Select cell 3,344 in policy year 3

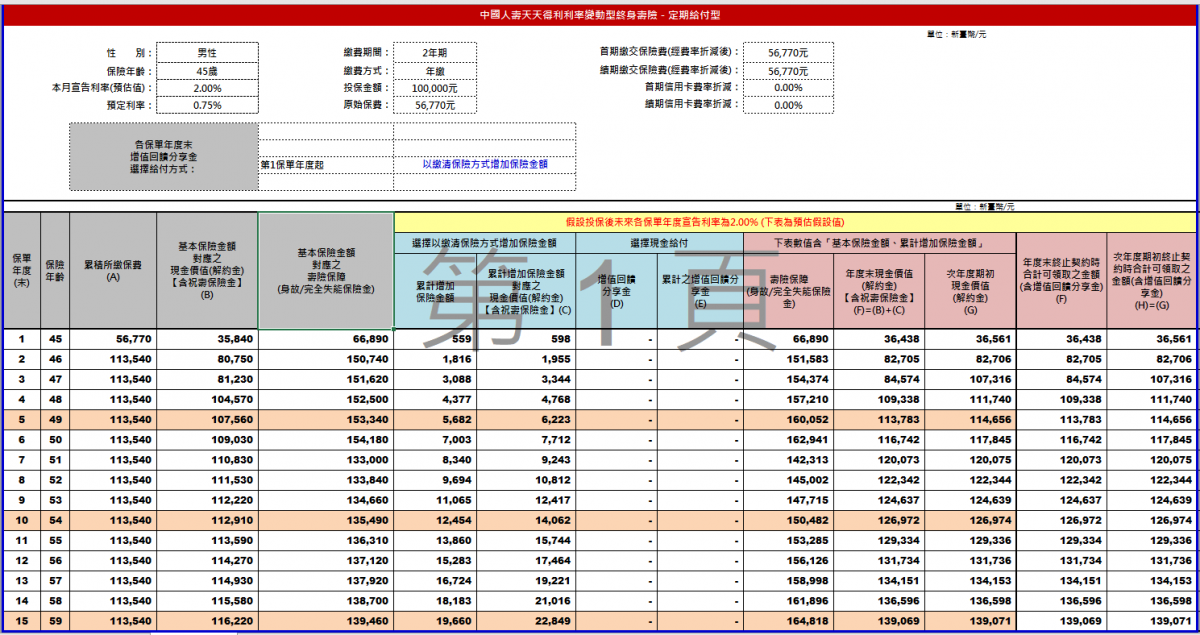(525, 379)
